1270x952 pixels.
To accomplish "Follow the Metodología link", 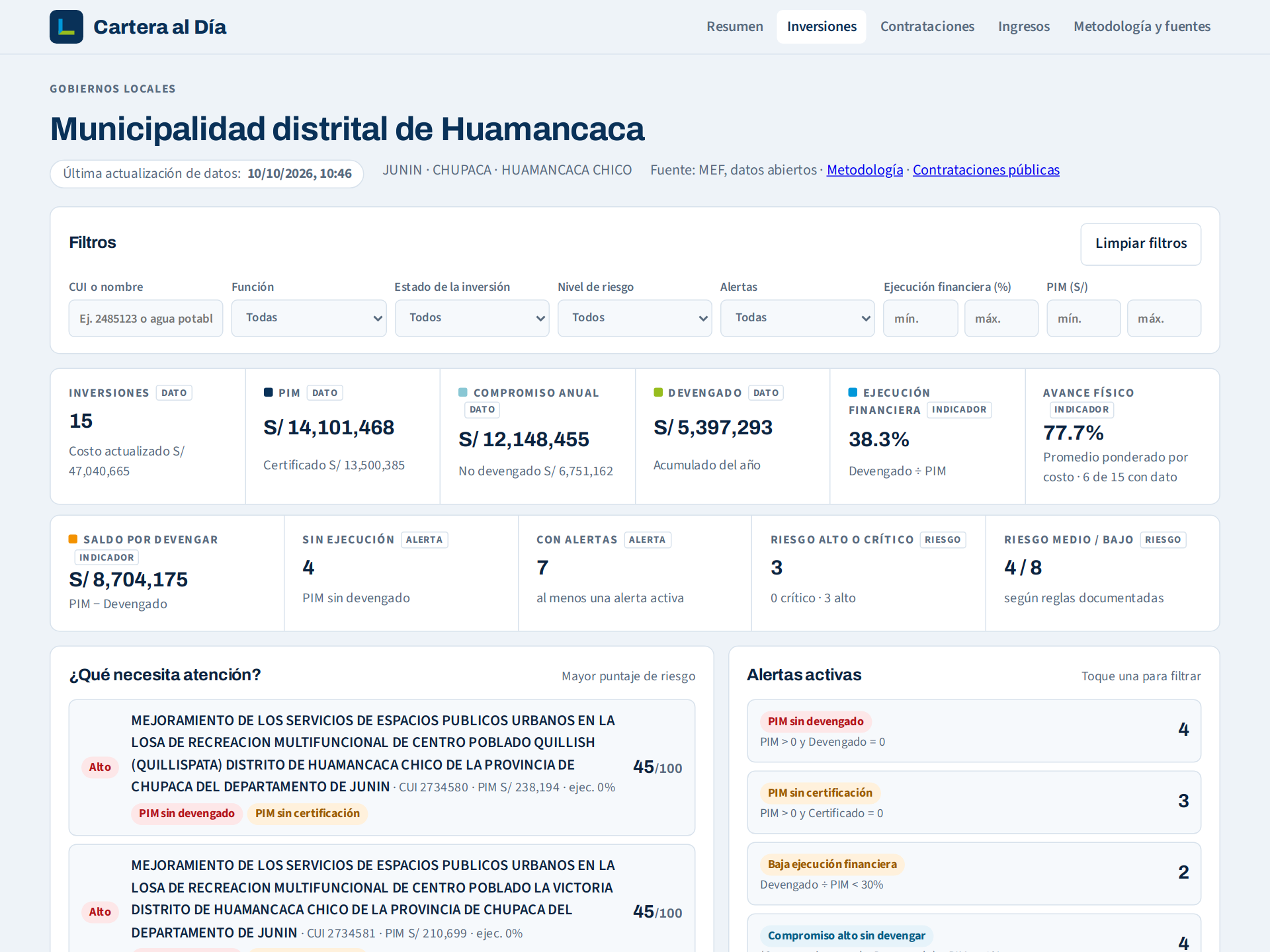I will click(865, 170).
